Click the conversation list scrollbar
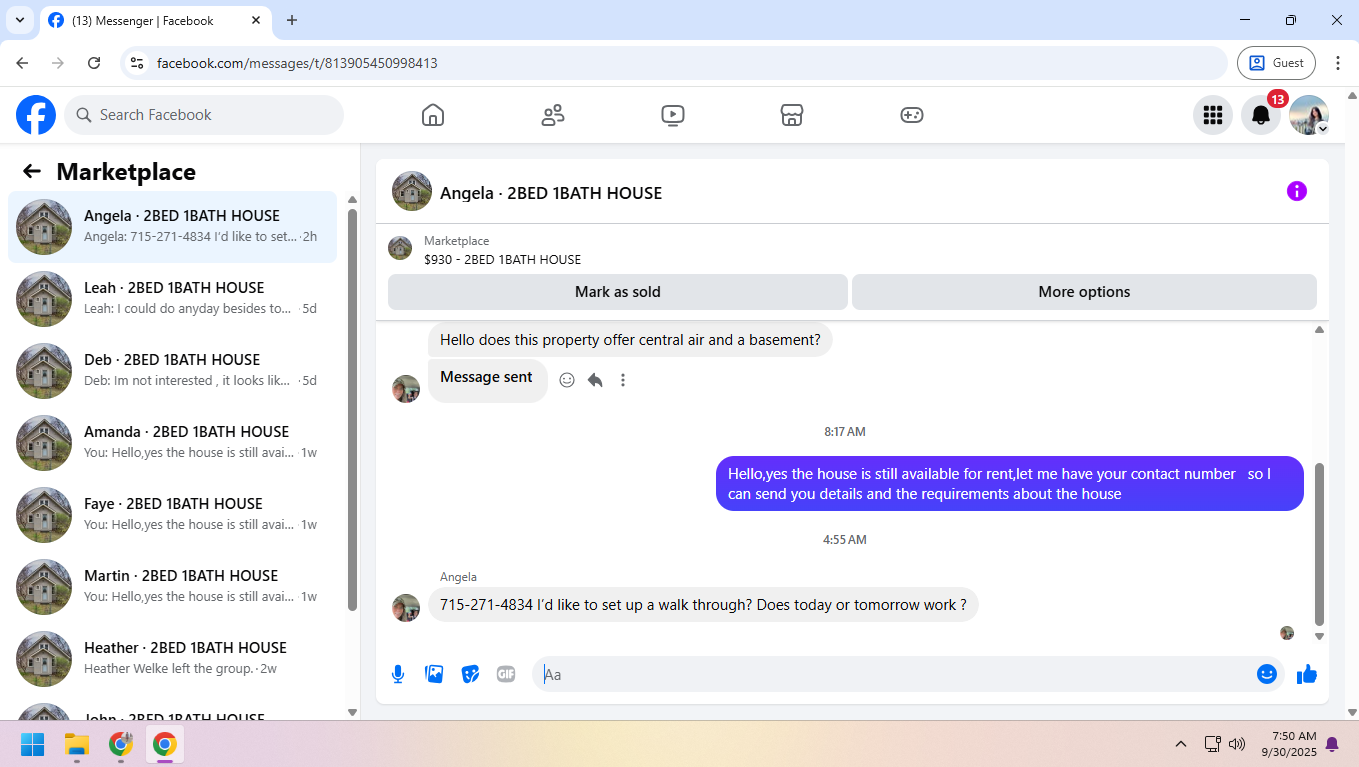The height and width of the screenshot is (767, 1359). tap(352, 409)
